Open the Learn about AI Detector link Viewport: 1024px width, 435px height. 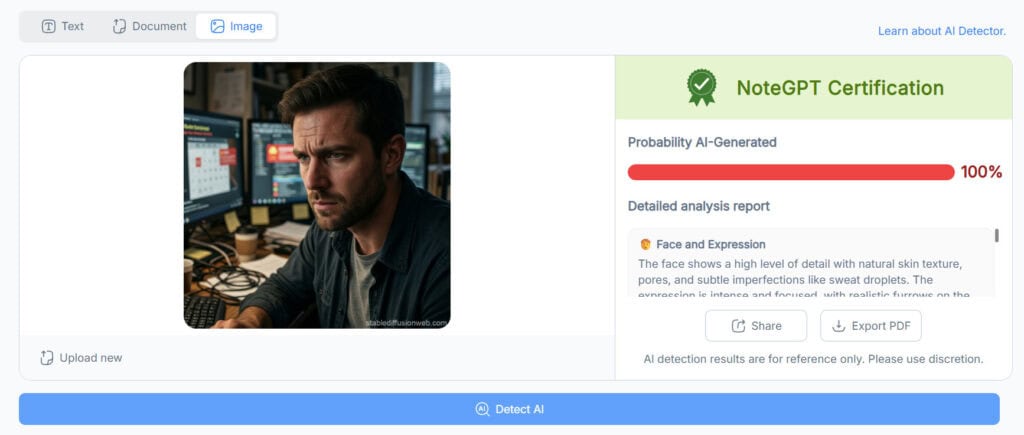click(941, 31)
